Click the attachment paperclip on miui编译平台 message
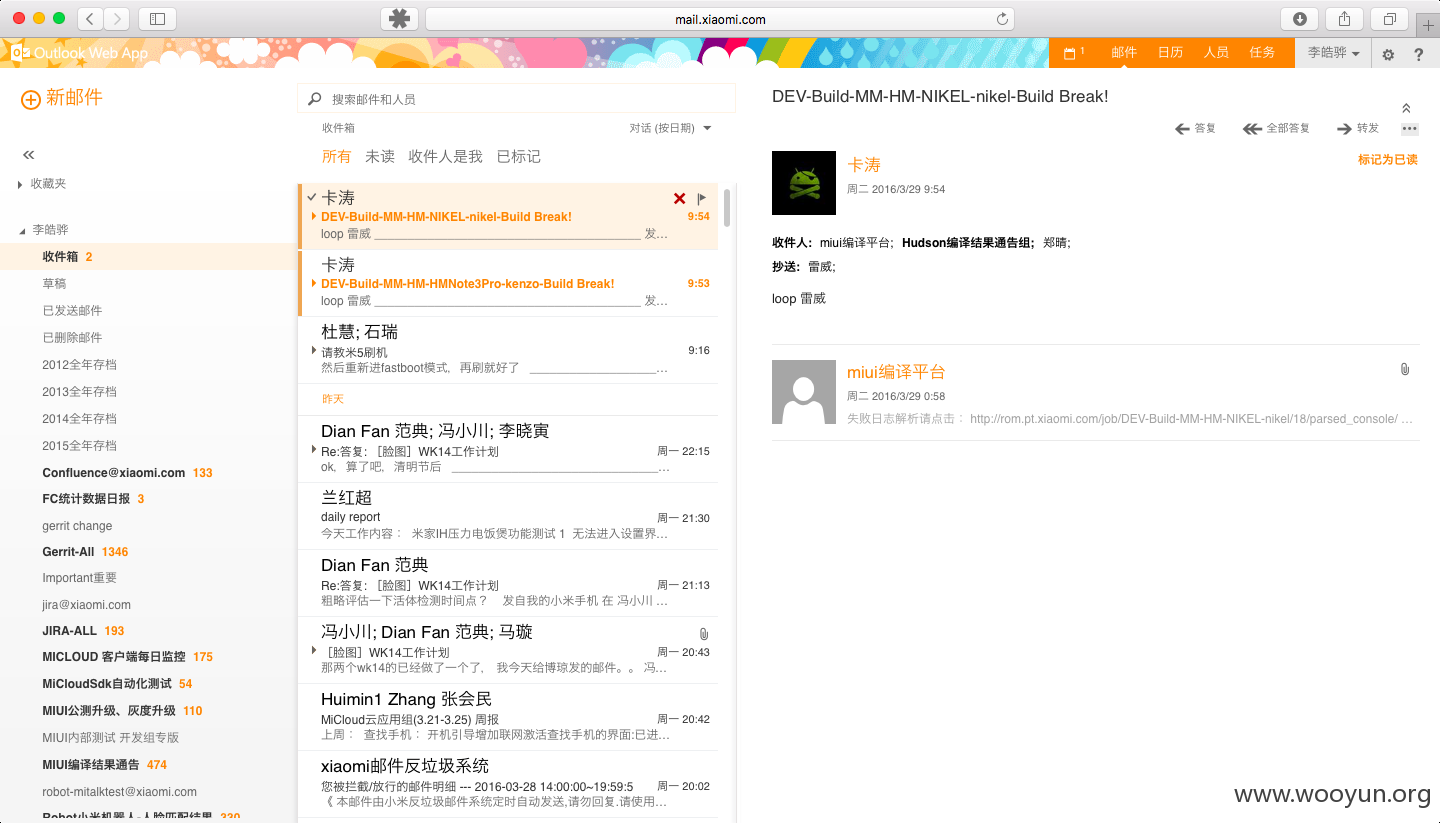The image size is (1440, 823). (1404, 370)
